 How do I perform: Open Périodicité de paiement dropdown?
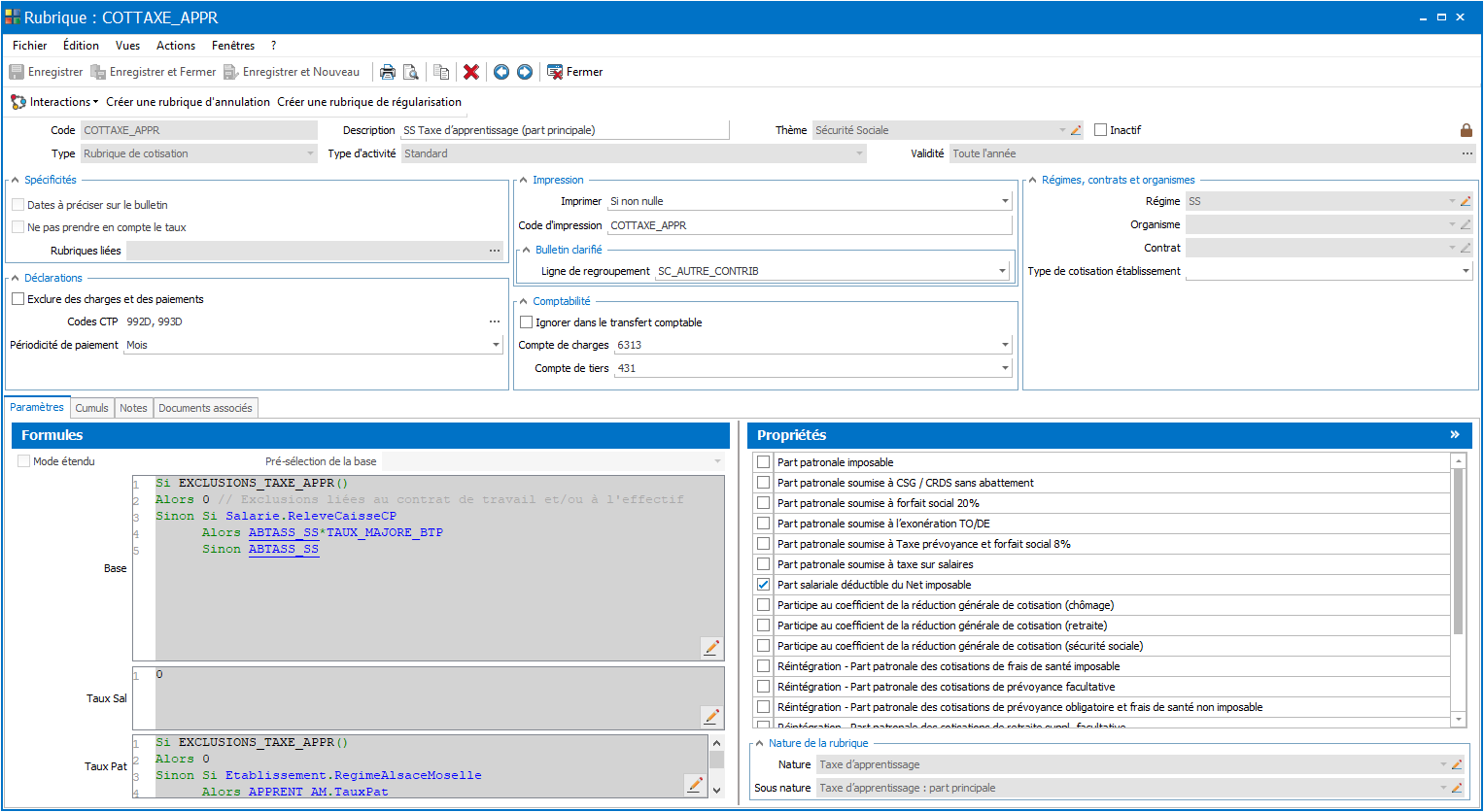(496, 345)
